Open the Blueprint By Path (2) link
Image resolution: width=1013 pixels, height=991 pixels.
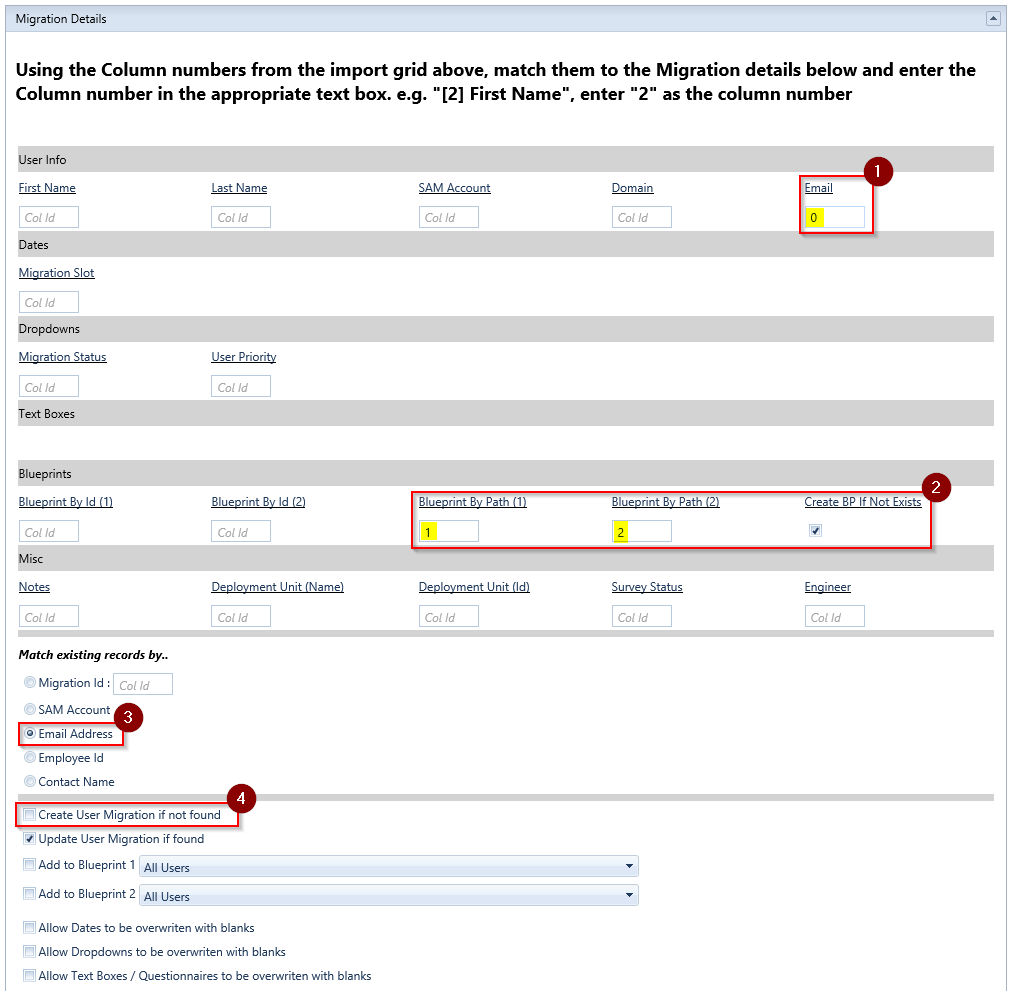[x=665, y=502]
